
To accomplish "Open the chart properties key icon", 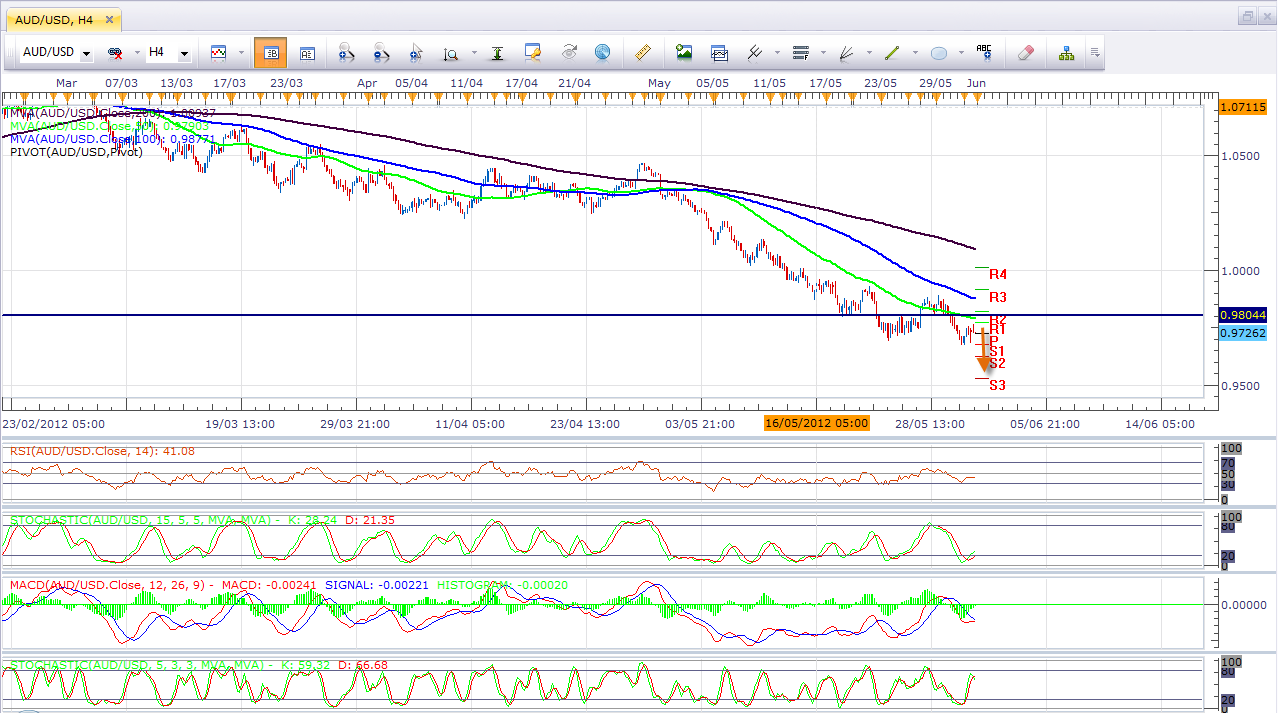I will coord(533,52).
